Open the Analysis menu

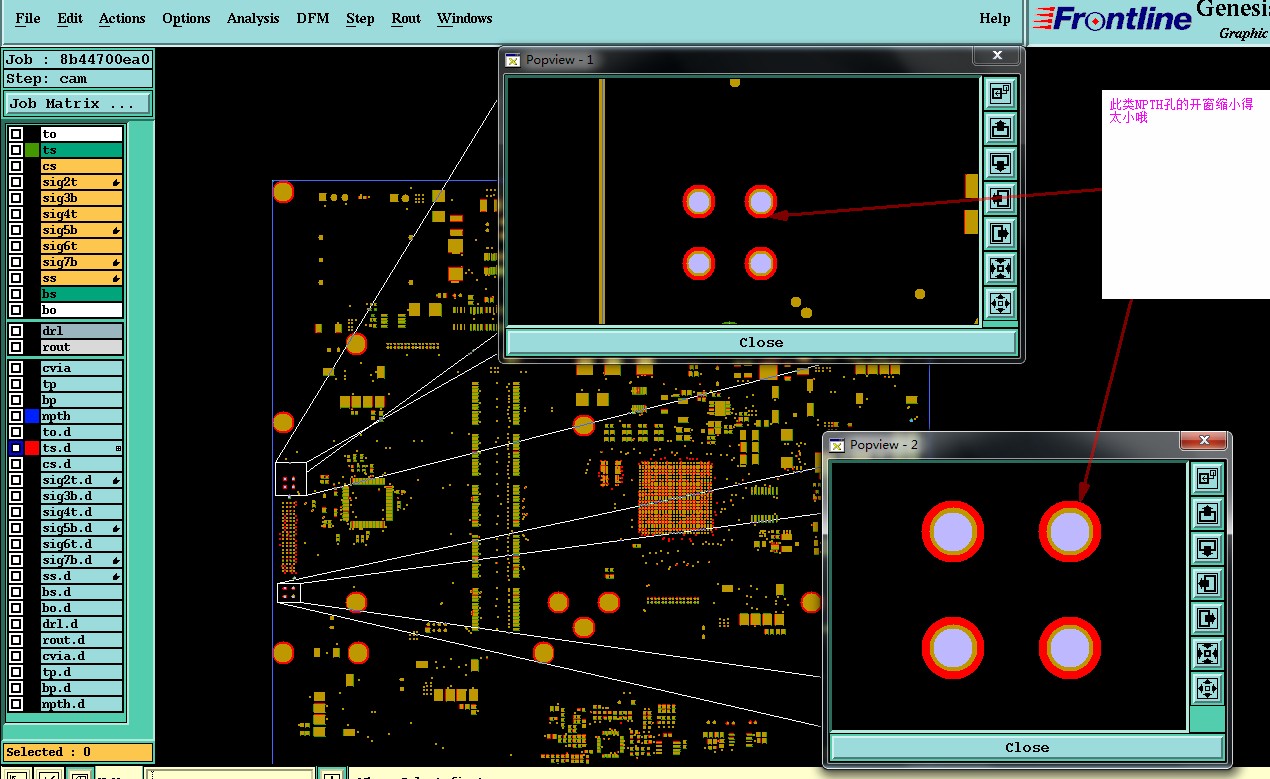click(x=253, y=18)
